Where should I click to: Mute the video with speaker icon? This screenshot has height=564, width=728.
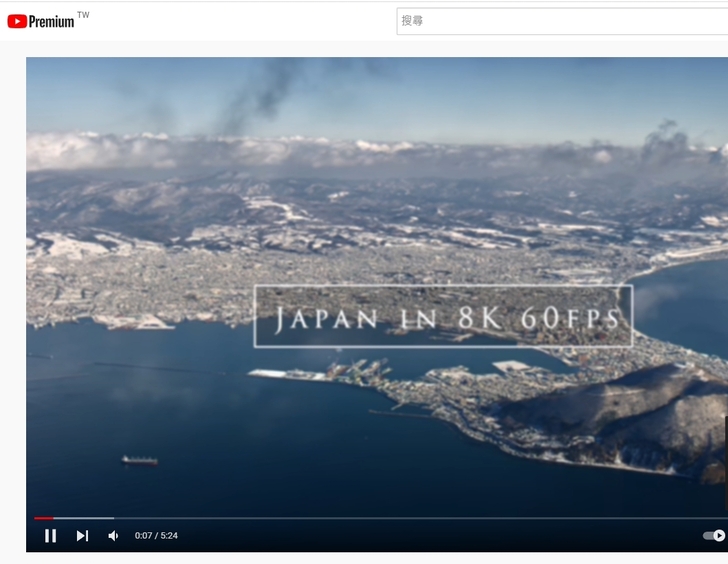click(x=113, y=536)
